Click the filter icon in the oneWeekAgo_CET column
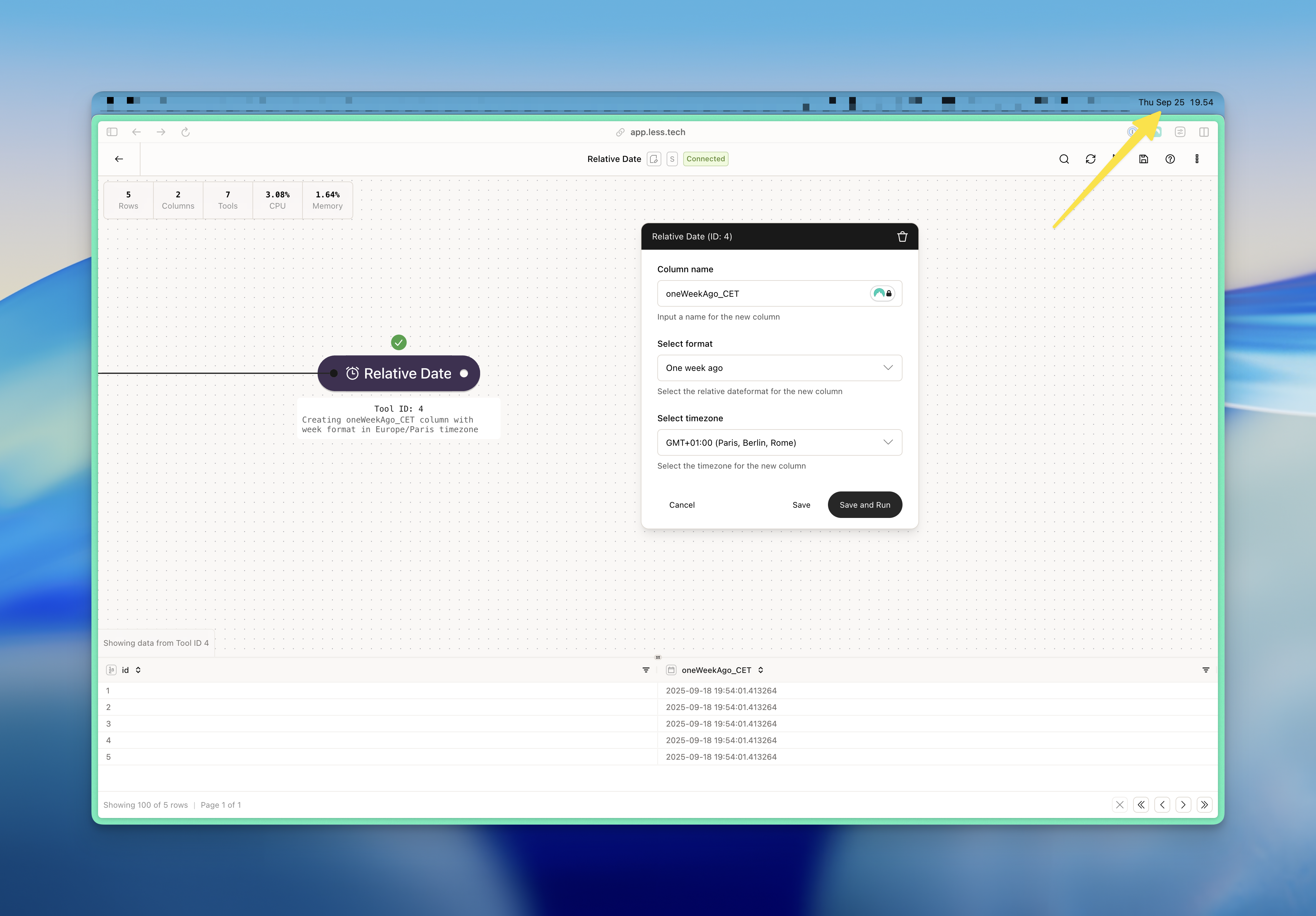Screen dimensions: 1316x916 1205,670
